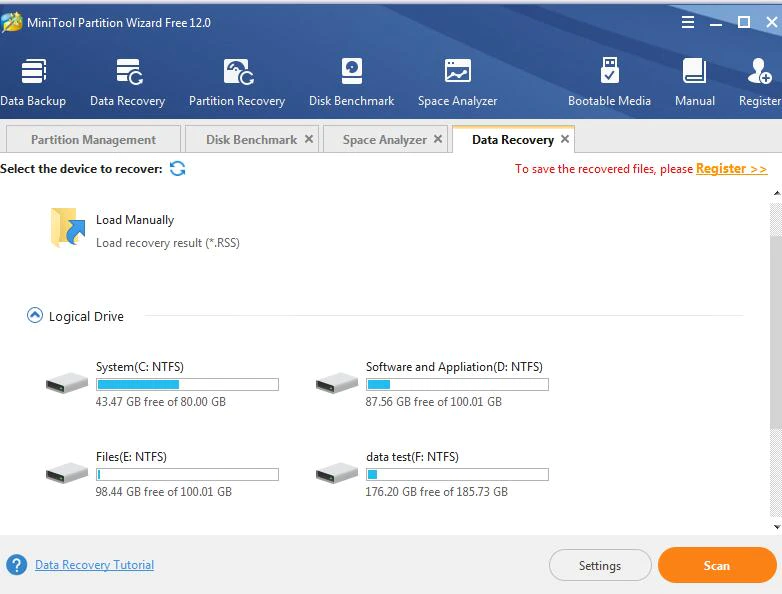Click '176.20 GB free of 185.73 GB' text
Viewport: 782px width, 594px height.
(x=436, y=491)
